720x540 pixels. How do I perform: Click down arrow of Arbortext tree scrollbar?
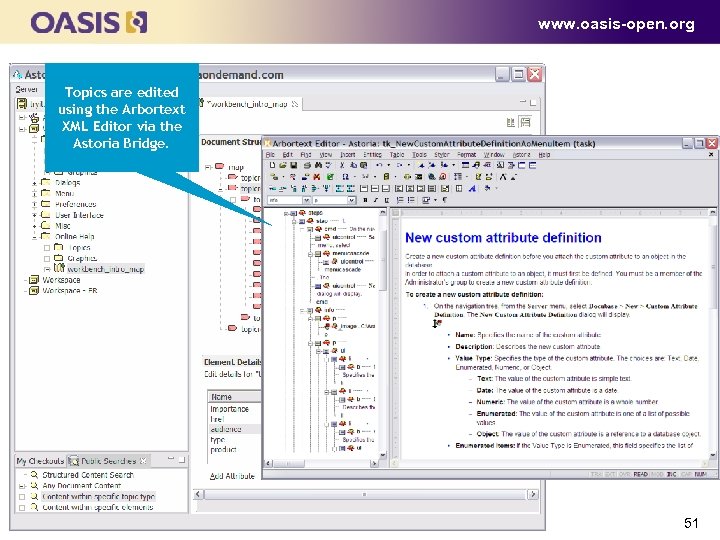point(383,455)
